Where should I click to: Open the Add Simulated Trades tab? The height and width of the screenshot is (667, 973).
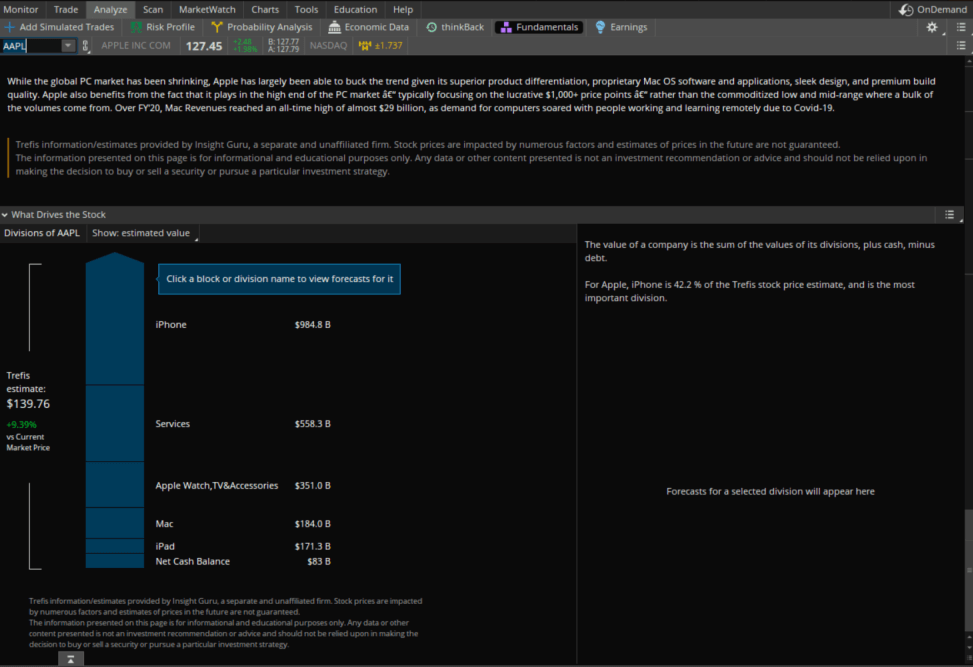coord(60,27)
